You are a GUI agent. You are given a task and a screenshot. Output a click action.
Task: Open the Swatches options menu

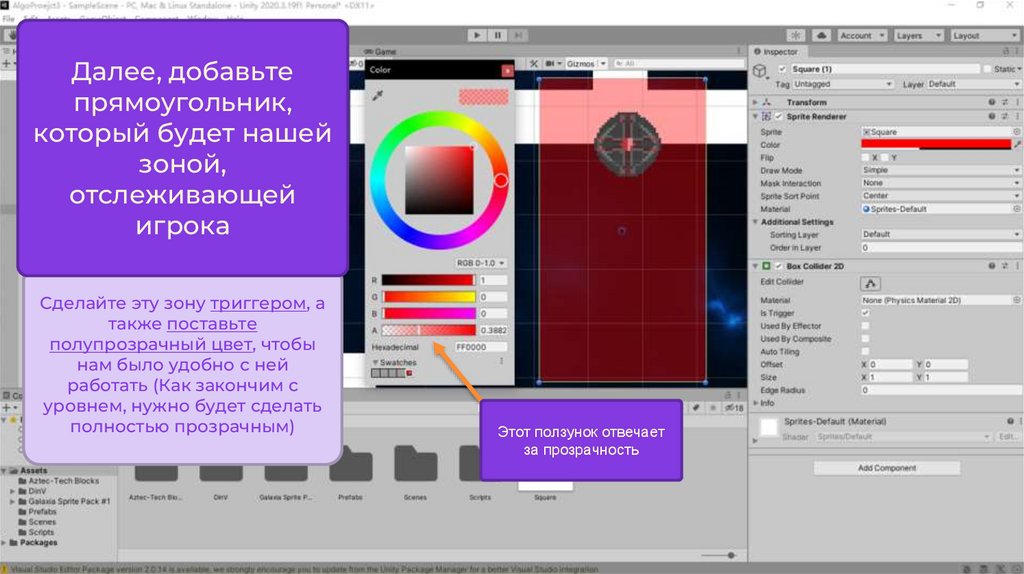coord(502,361)
